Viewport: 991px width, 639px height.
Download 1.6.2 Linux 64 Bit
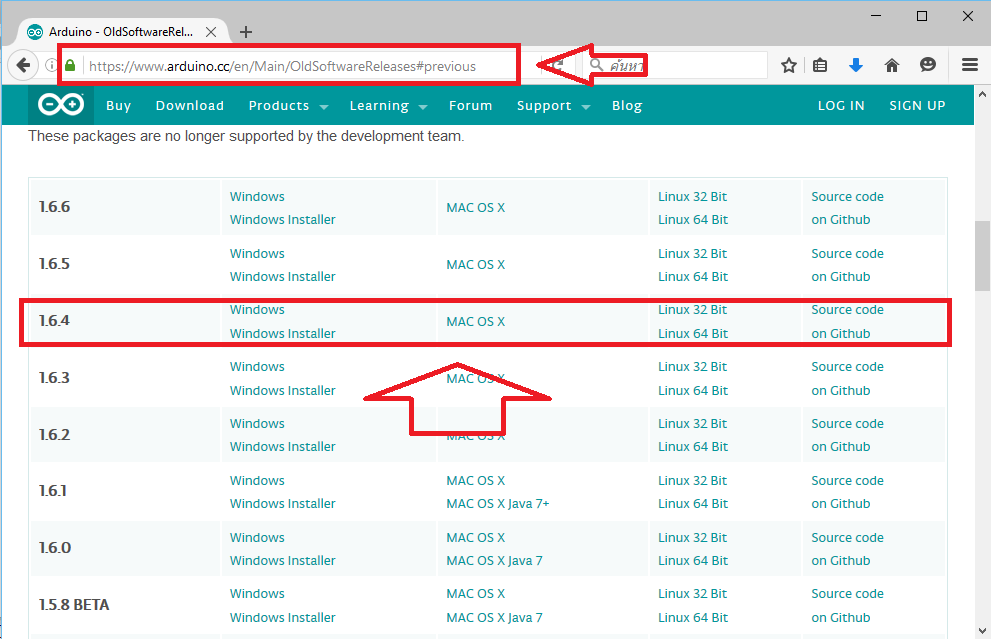[693, 446]
